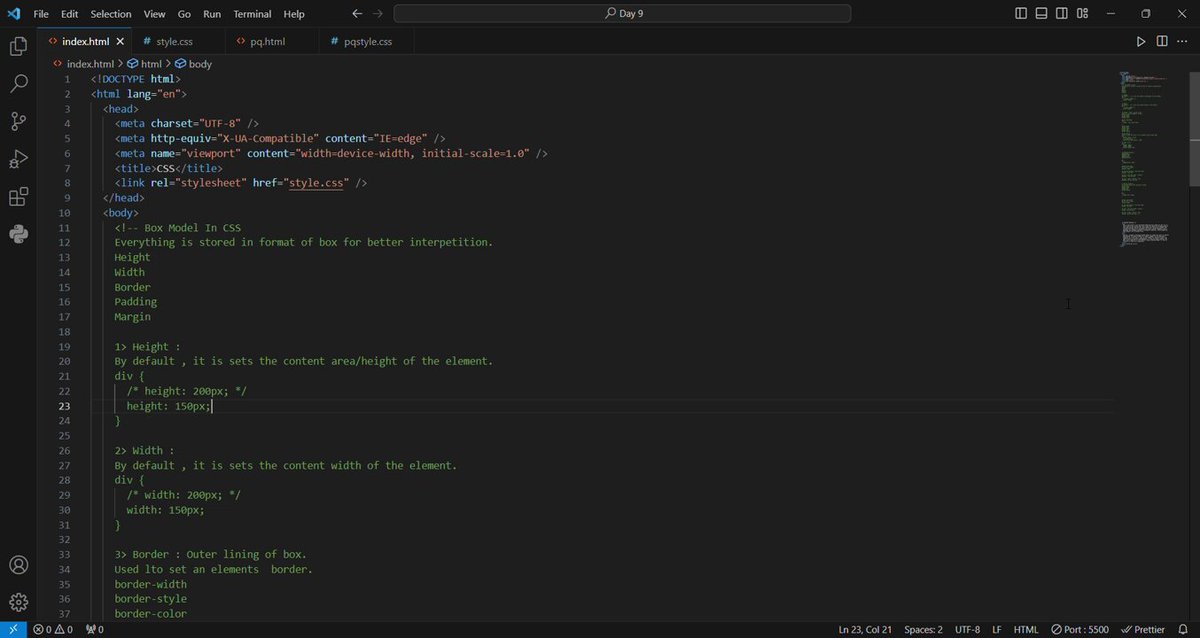Open the Python extension panel
This screenshot has height=638, width=1200.
[x=18, y=234]
